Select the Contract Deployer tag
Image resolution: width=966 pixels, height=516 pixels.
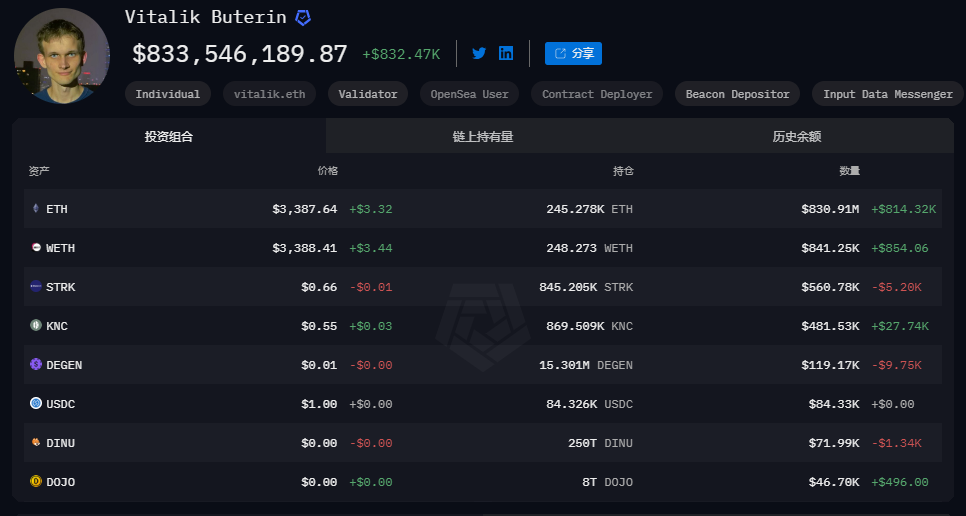click(x=597, y=94)
